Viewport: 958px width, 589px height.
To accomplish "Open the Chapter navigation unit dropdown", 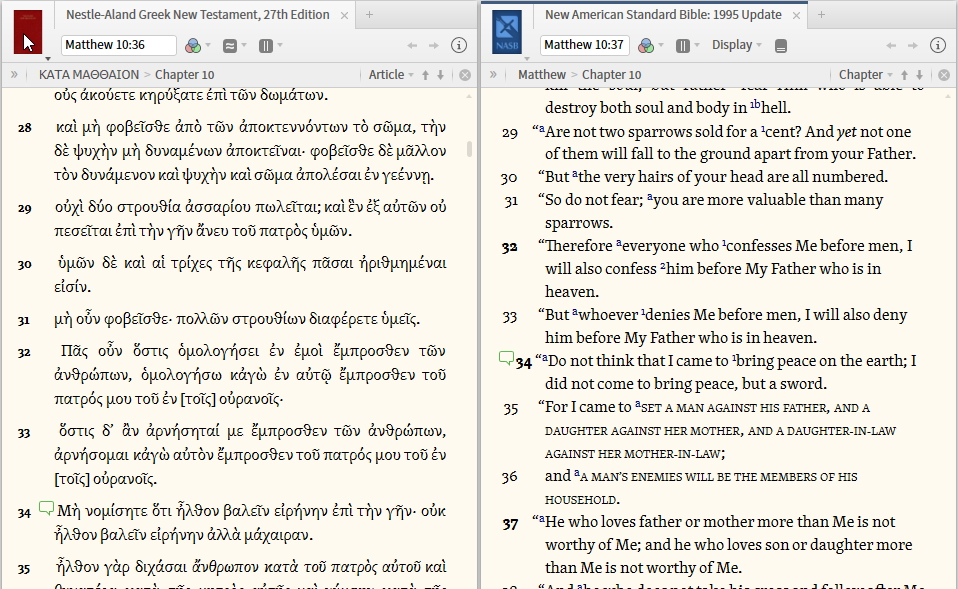I will 866,75.
